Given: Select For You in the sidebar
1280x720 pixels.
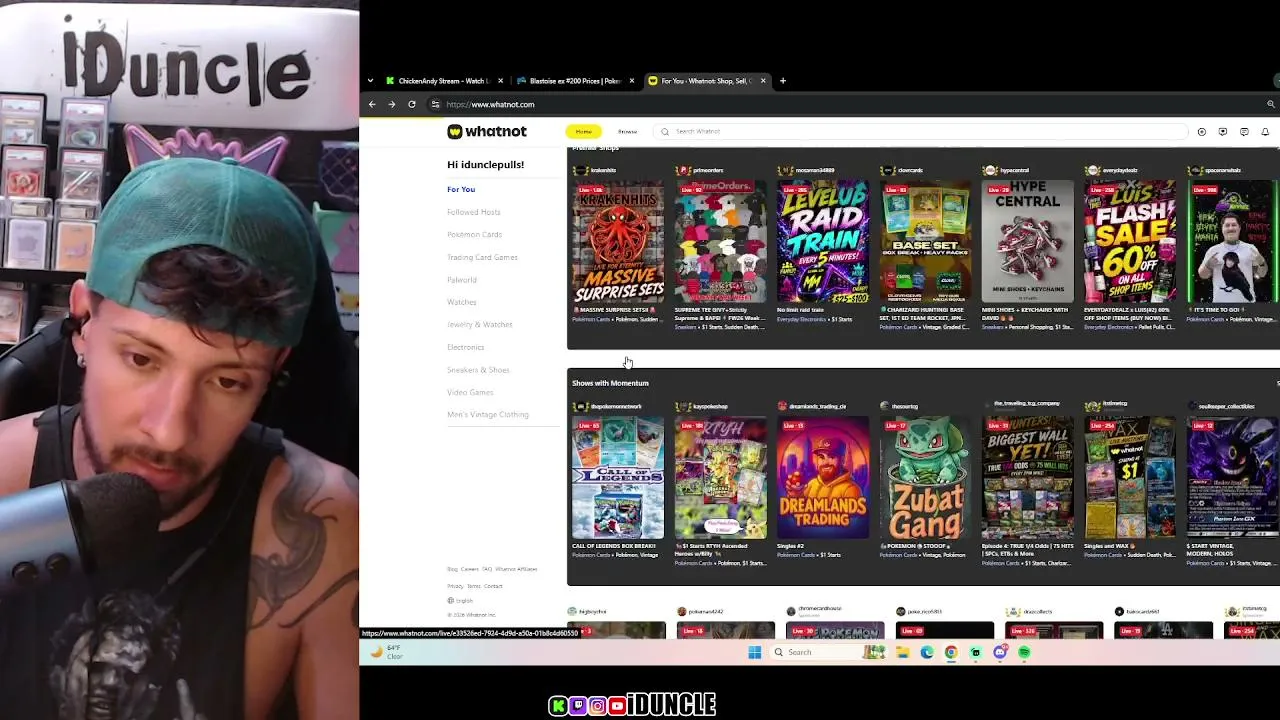Looking at the screenshot, I should [x=461, y=189].
